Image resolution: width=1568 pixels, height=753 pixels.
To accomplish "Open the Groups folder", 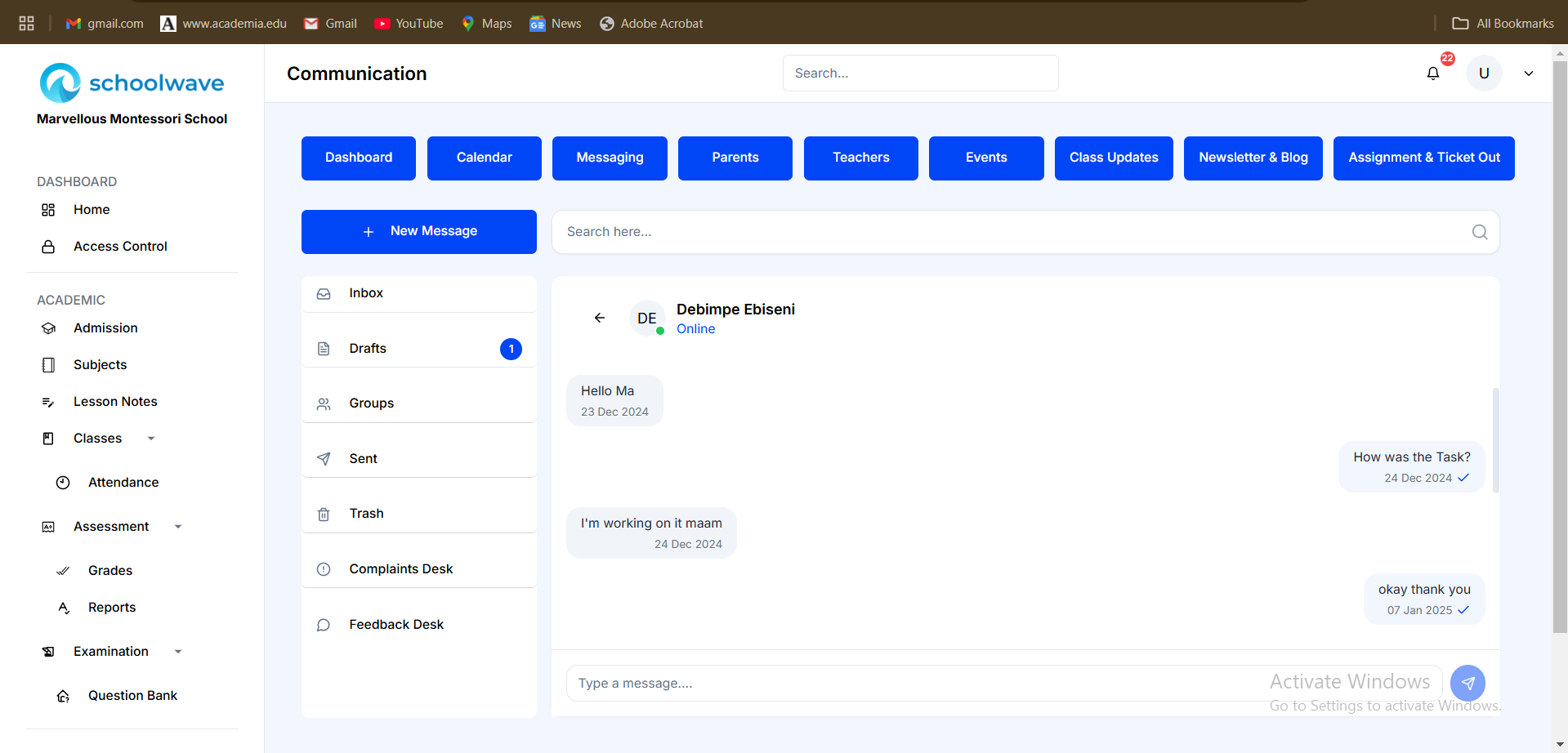I will [419, 403].
